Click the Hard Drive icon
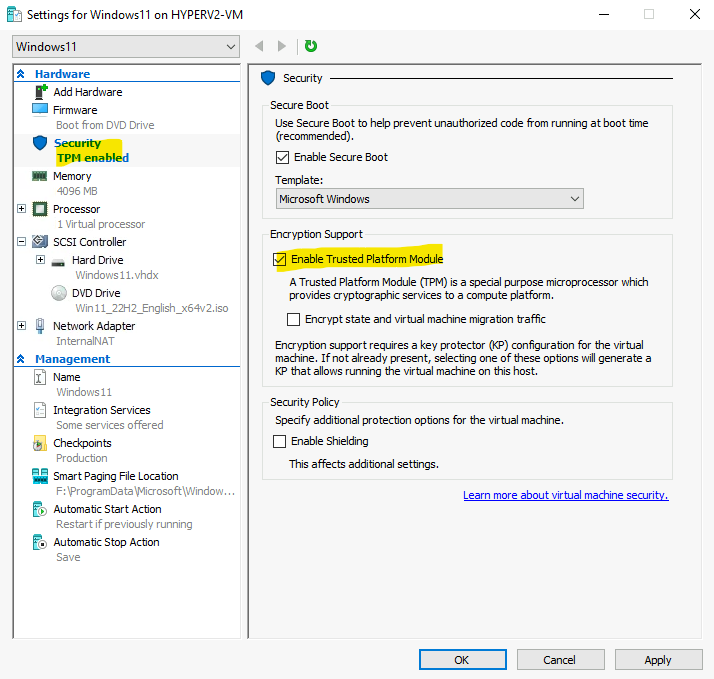The image size is (714, 679). point(58,263)
